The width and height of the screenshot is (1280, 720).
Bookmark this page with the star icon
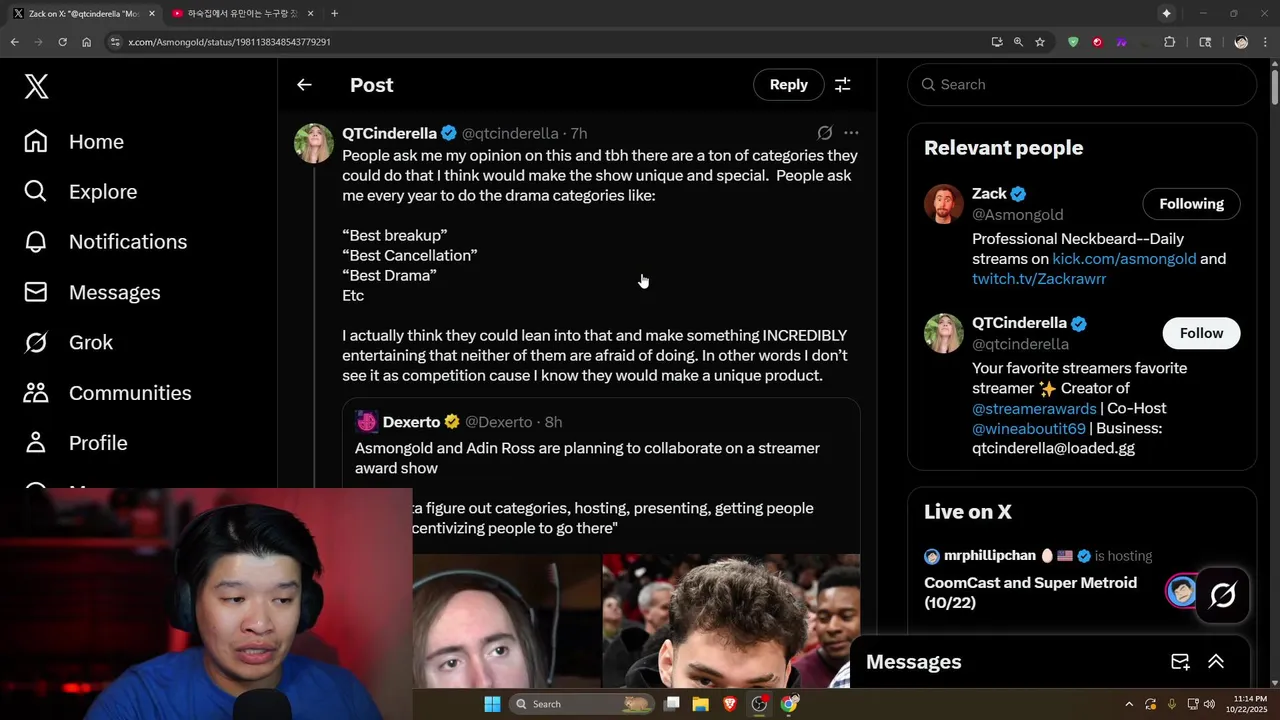(1040, 42)
